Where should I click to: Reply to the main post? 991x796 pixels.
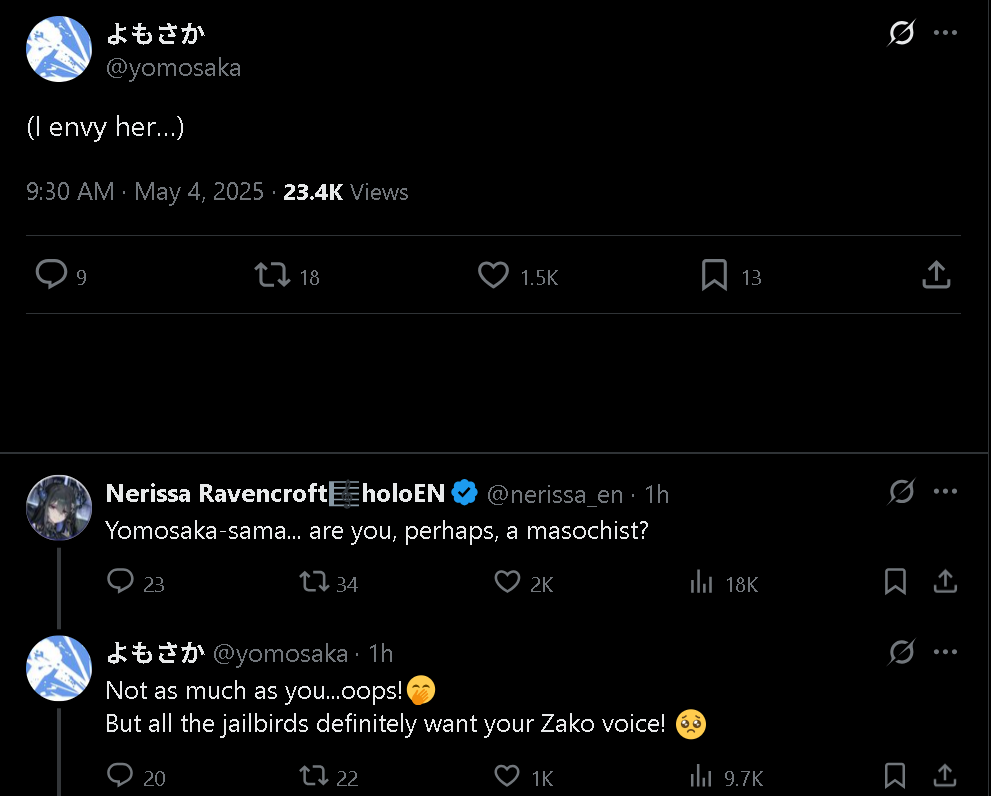click(51, 275)
